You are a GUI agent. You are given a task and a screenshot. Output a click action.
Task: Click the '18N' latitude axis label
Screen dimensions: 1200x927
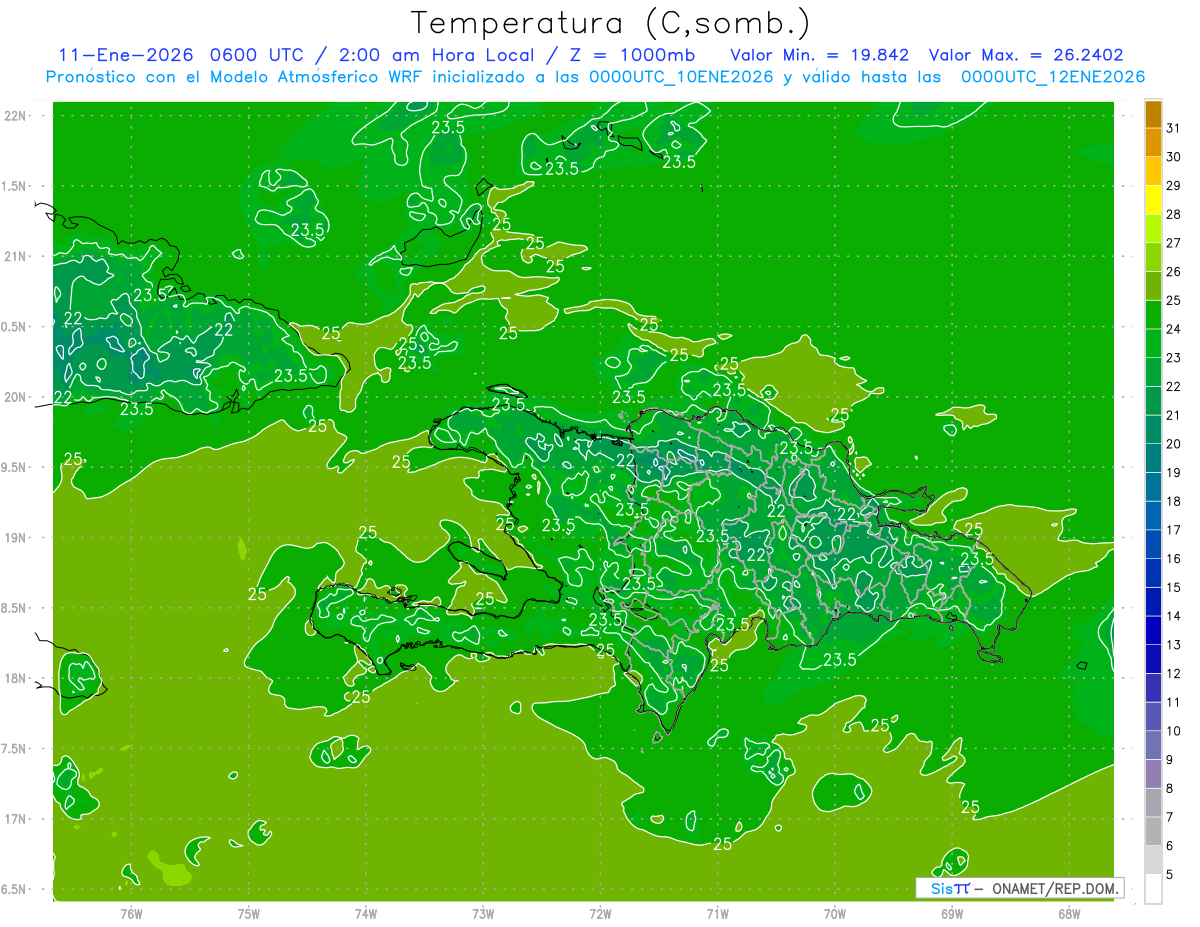coord(16,678)
